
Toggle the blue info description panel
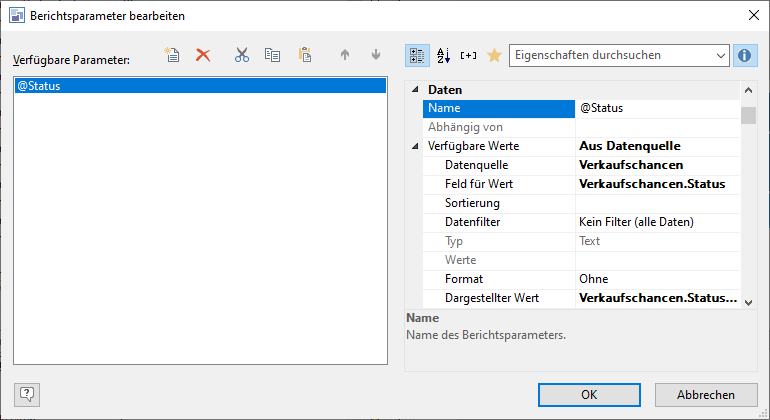click(744, 55)
